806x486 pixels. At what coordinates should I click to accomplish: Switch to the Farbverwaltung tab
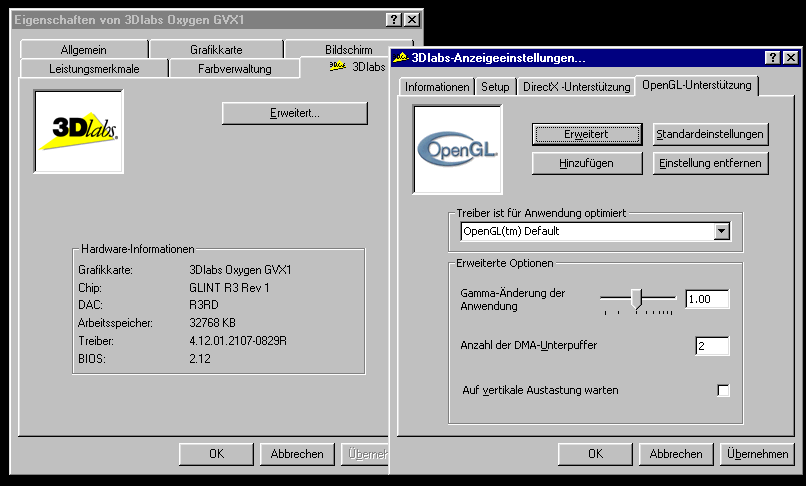235,69
